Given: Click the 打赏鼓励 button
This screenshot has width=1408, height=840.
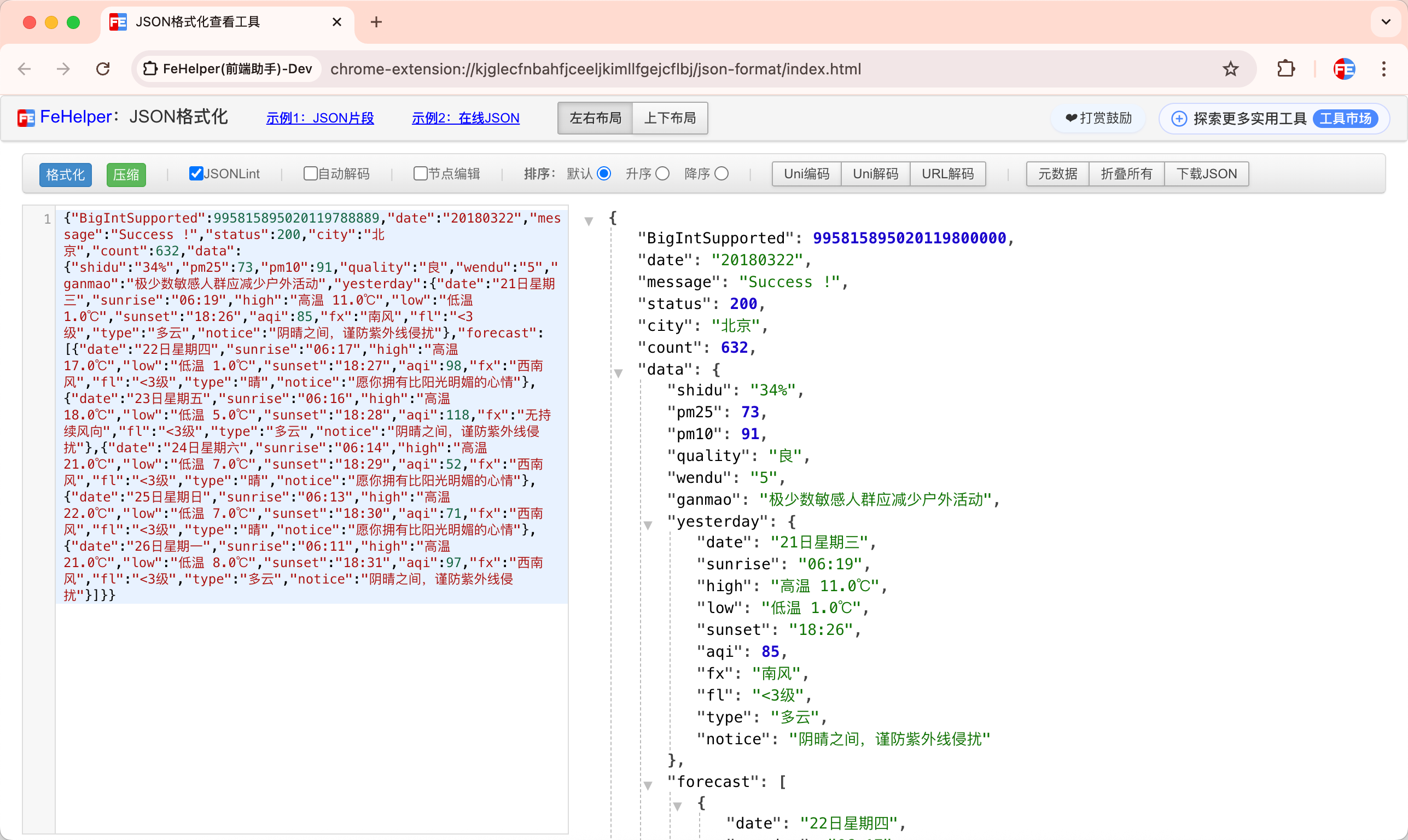Looking at the screenshot, I should [1098, 118].
